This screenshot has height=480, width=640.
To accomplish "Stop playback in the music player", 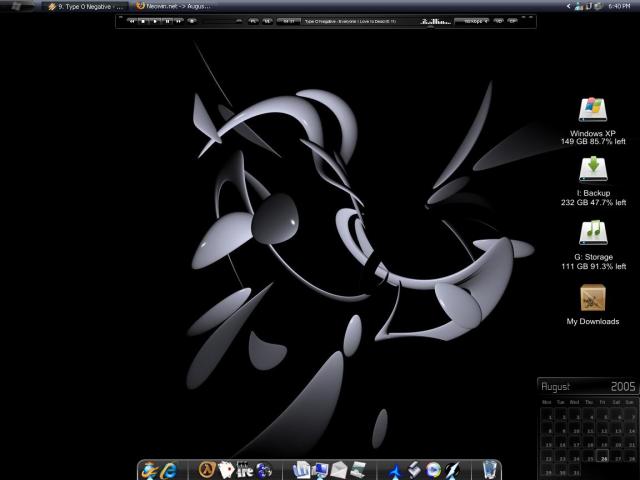I will coord(143,21).
